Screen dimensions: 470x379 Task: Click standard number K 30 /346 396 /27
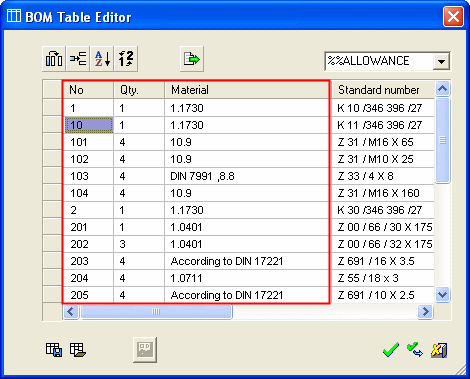383,210
